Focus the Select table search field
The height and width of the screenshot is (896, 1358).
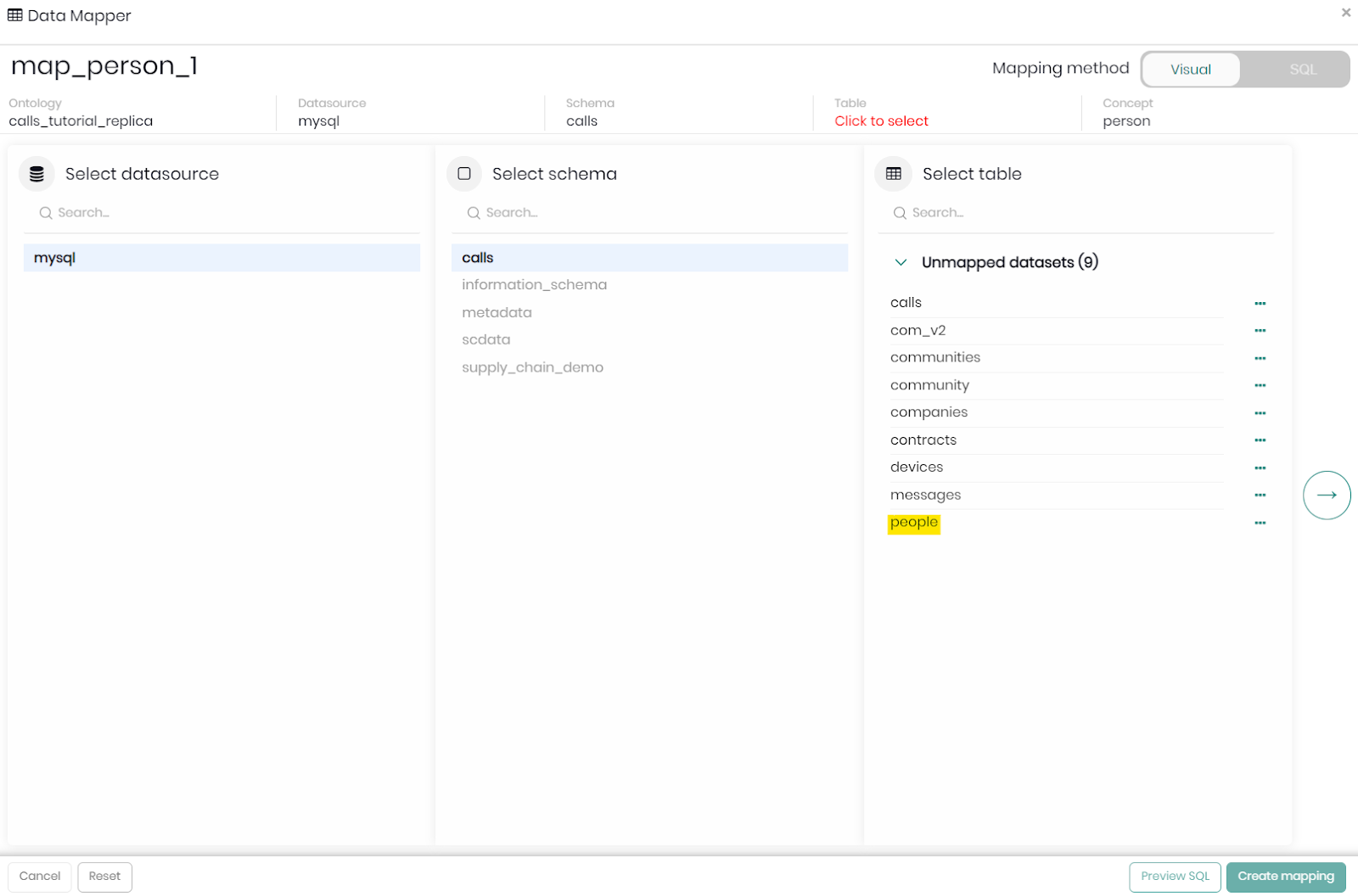[x=1078, y=213]
